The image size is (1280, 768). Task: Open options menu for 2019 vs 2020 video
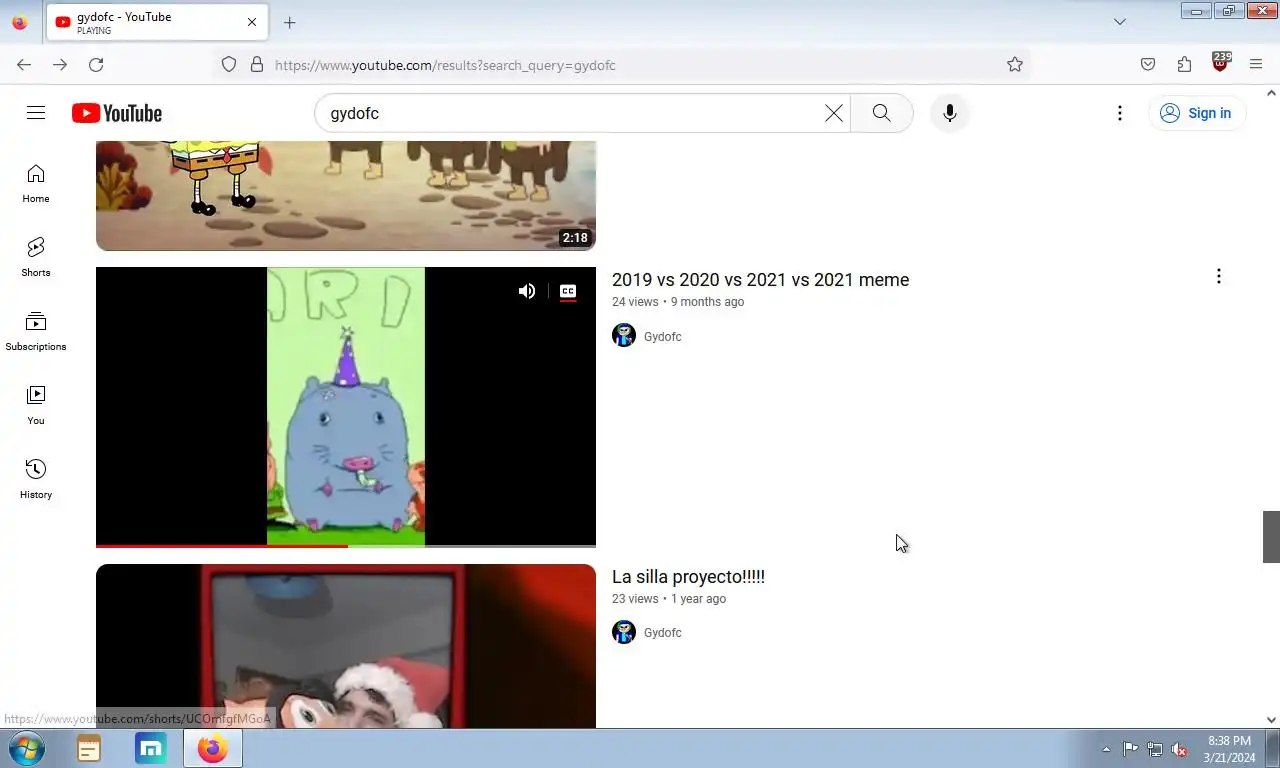click(x=1218, y=276)
